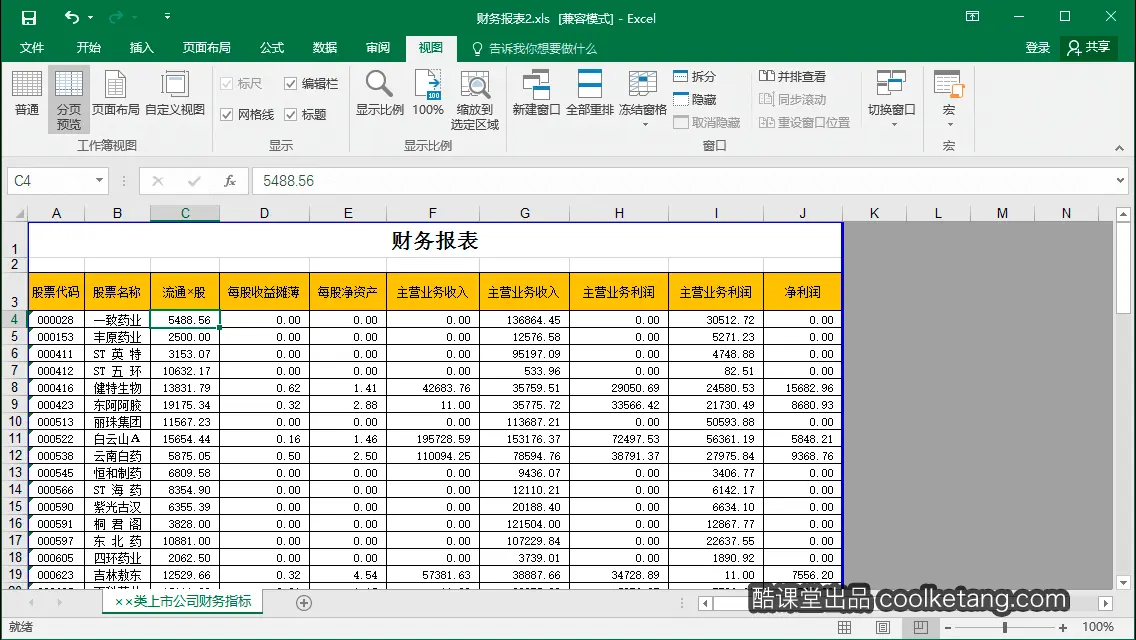This screenshot has width=1136, height=640.
Task: Switch to the Home (开始) tab
Action: pyautogui.click(x=88, y=48)
